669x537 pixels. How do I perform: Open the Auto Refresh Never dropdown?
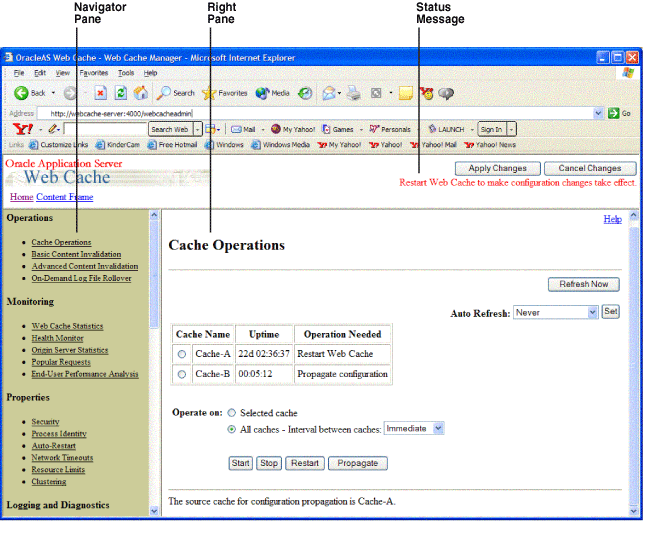click(555, 313)
